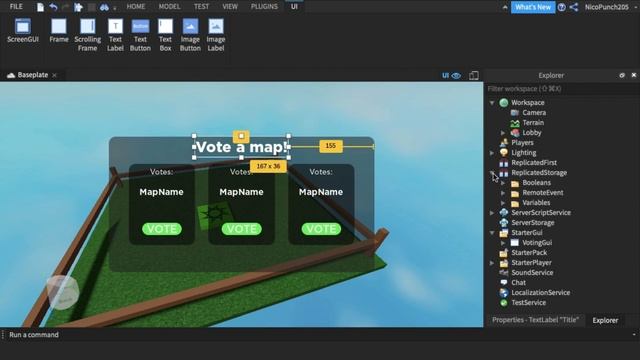
Task: Expand the RemoteEvent folder
Action: (503, 193)
